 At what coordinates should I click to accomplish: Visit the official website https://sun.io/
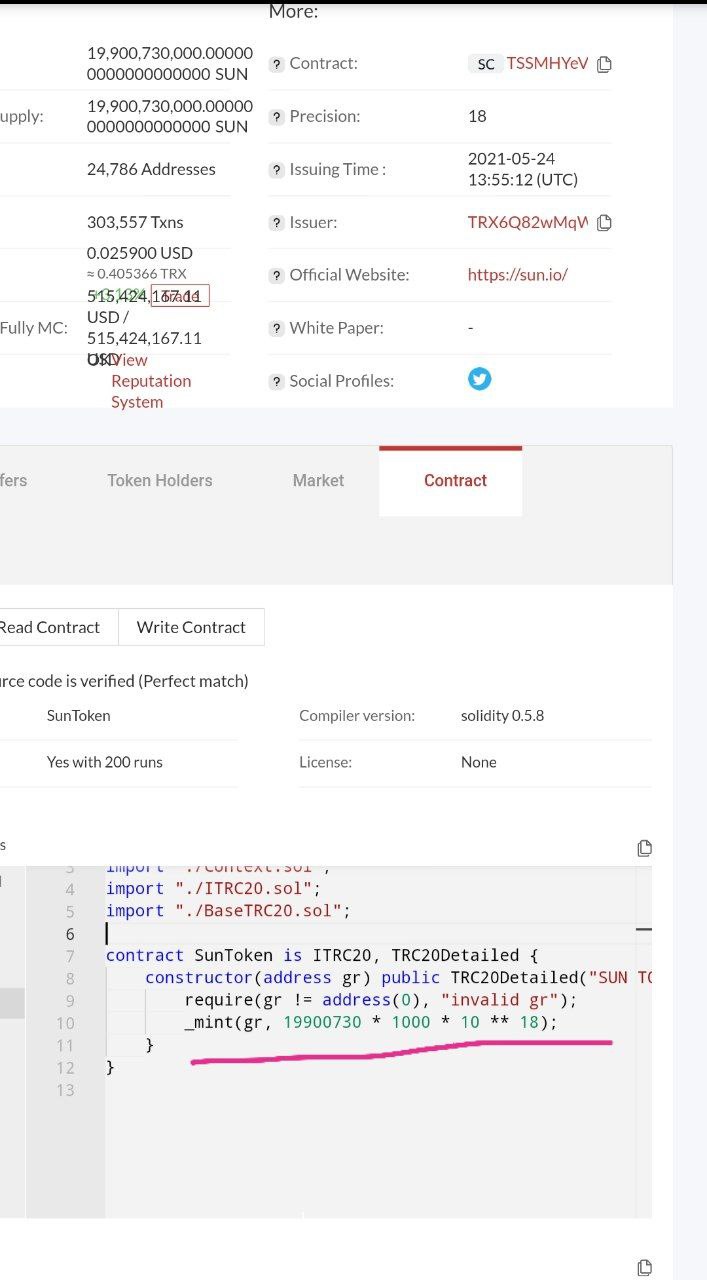point(518,274)
